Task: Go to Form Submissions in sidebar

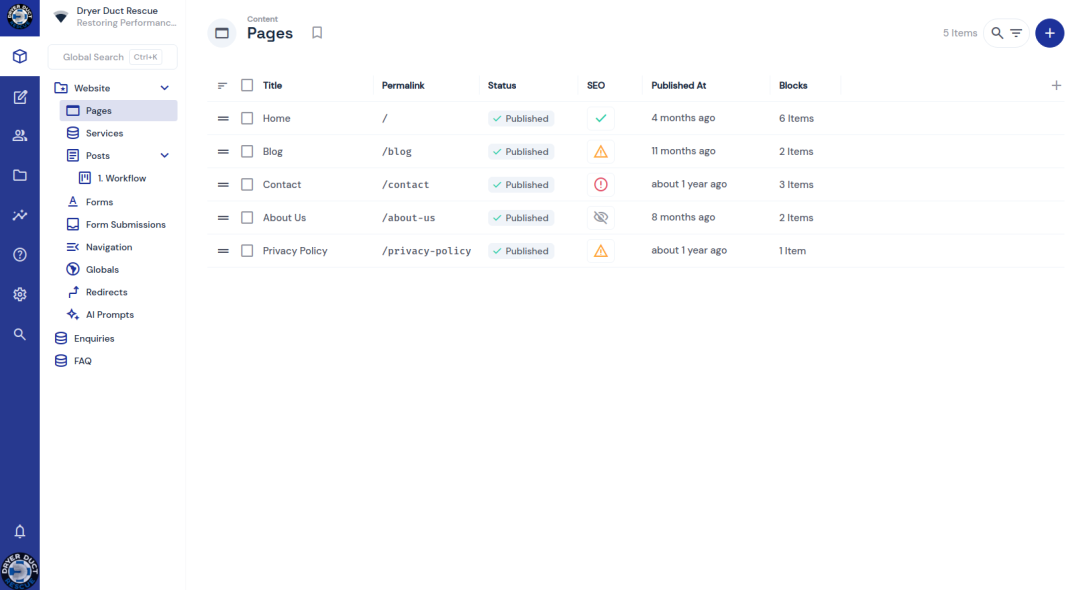Action: [125, 225]
